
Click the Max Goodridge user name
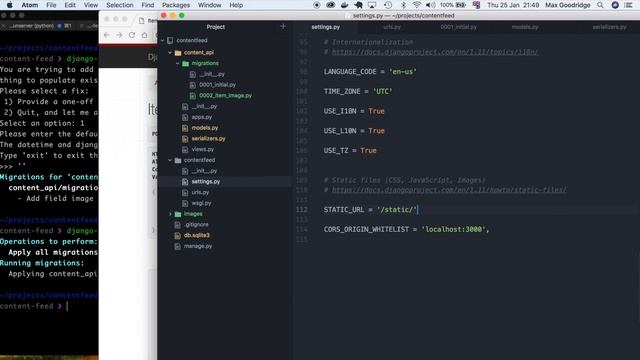click(567, 5)
